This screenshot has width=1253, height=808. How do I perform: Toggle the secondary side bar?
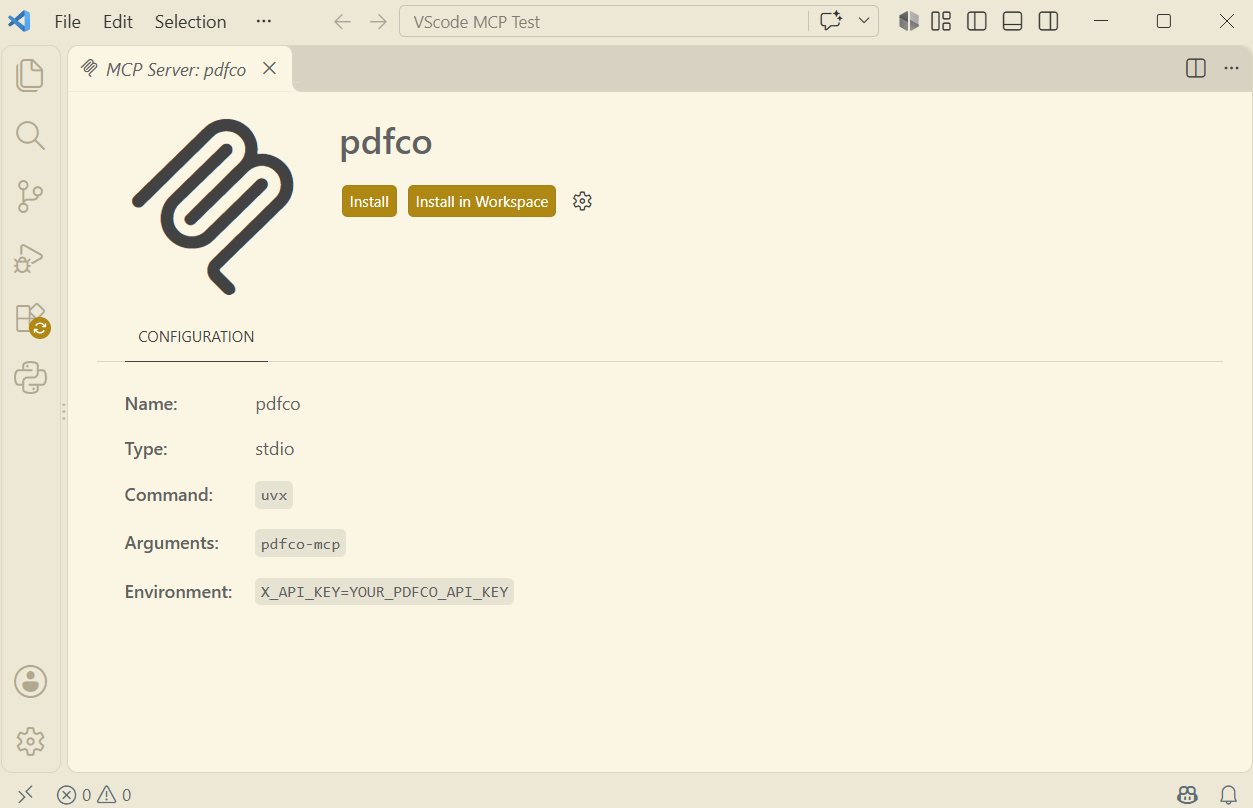1048,21
